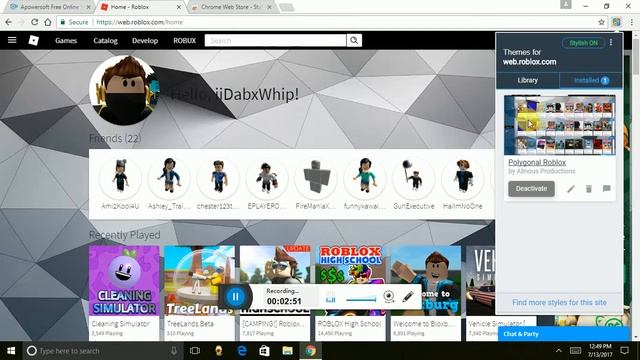Bookmark this page with the star icon
640x360 pixels.
coord(601,22)
